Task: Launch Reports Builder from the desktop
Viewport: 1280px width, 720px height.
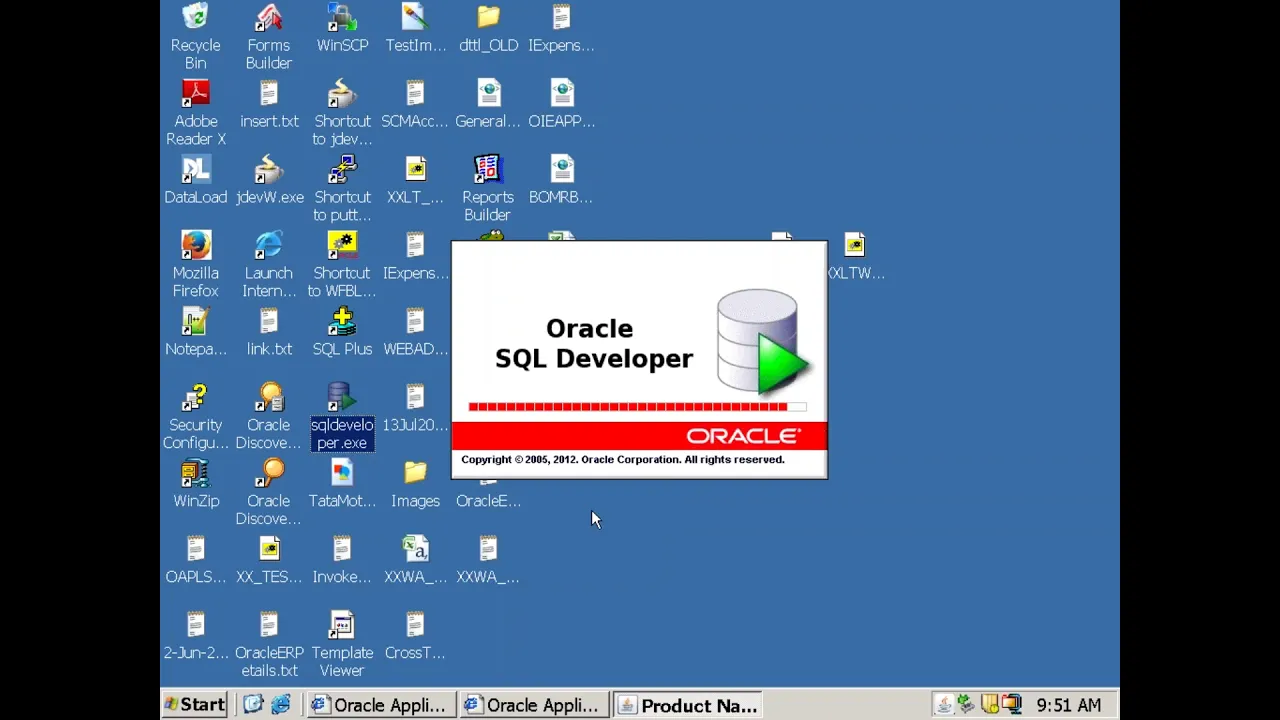Action: [488, 189]
